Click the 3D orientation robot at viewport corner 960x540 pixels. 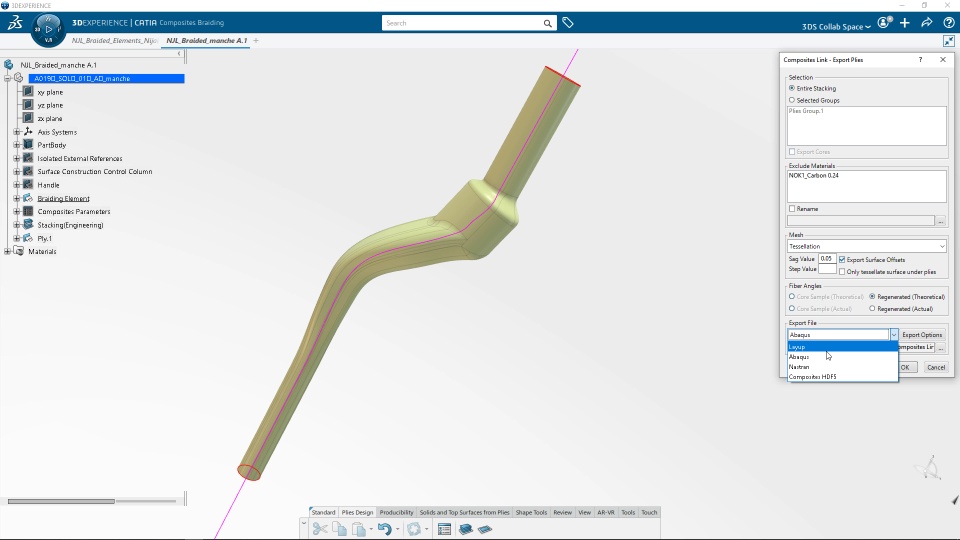(929, 468)
